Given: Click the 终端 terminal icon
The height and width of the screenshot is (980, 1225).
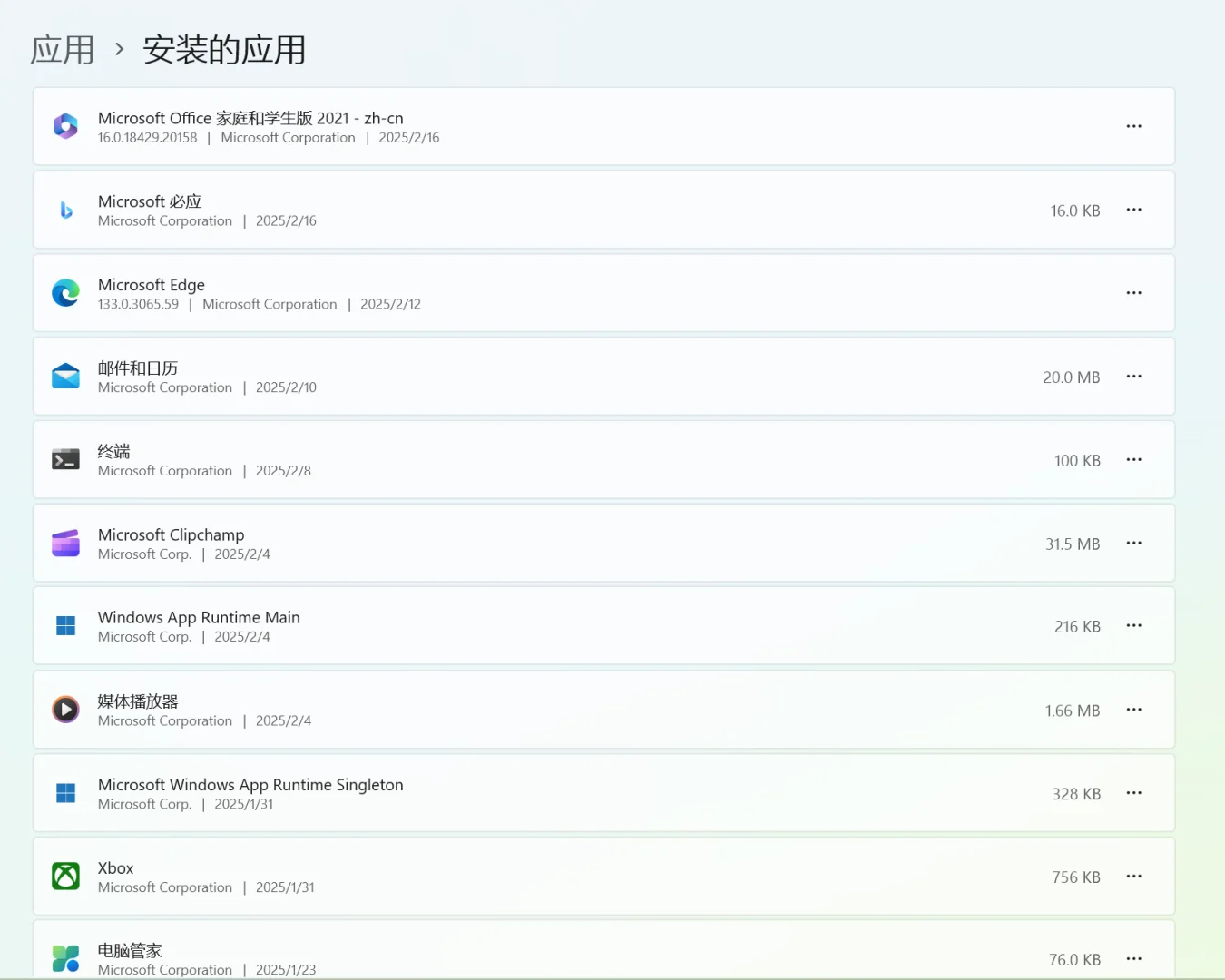Looking at the screenshot, I should (65, 459).
